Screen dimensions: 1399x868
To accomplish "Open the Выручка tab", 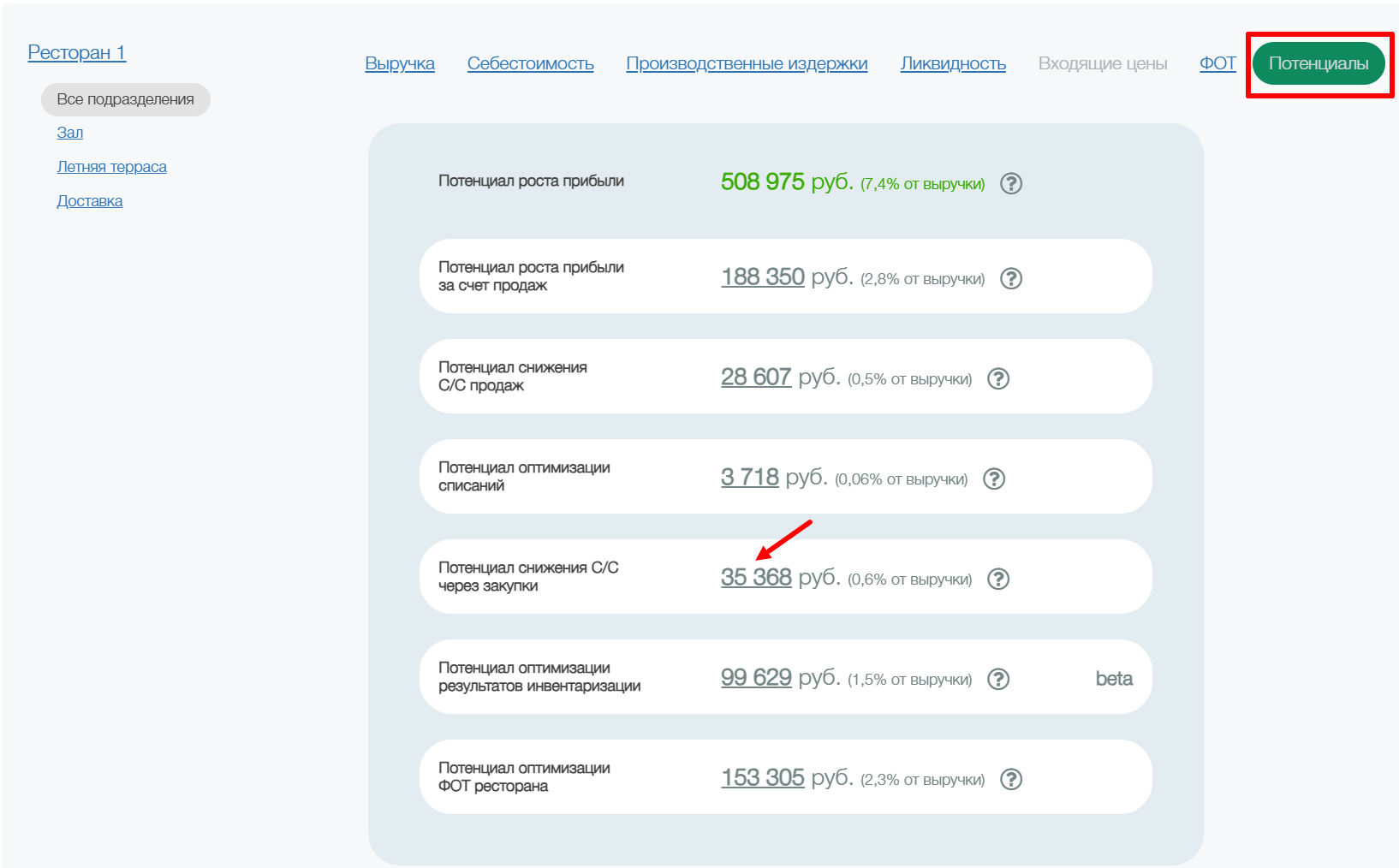I will point(400,63).
